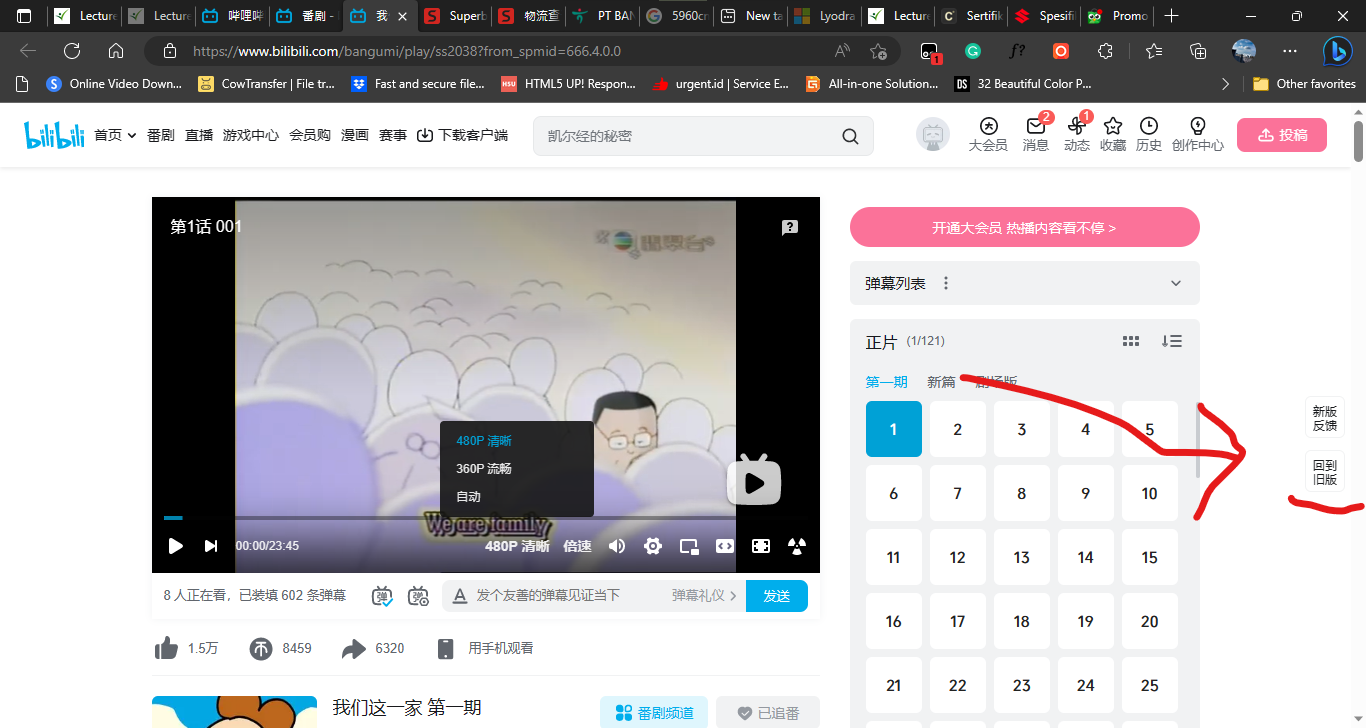Image resolution: width=1366 pixels, height=728 pixels.
Task: Open 动态 activity feed icon
Action: [1077, 134]
